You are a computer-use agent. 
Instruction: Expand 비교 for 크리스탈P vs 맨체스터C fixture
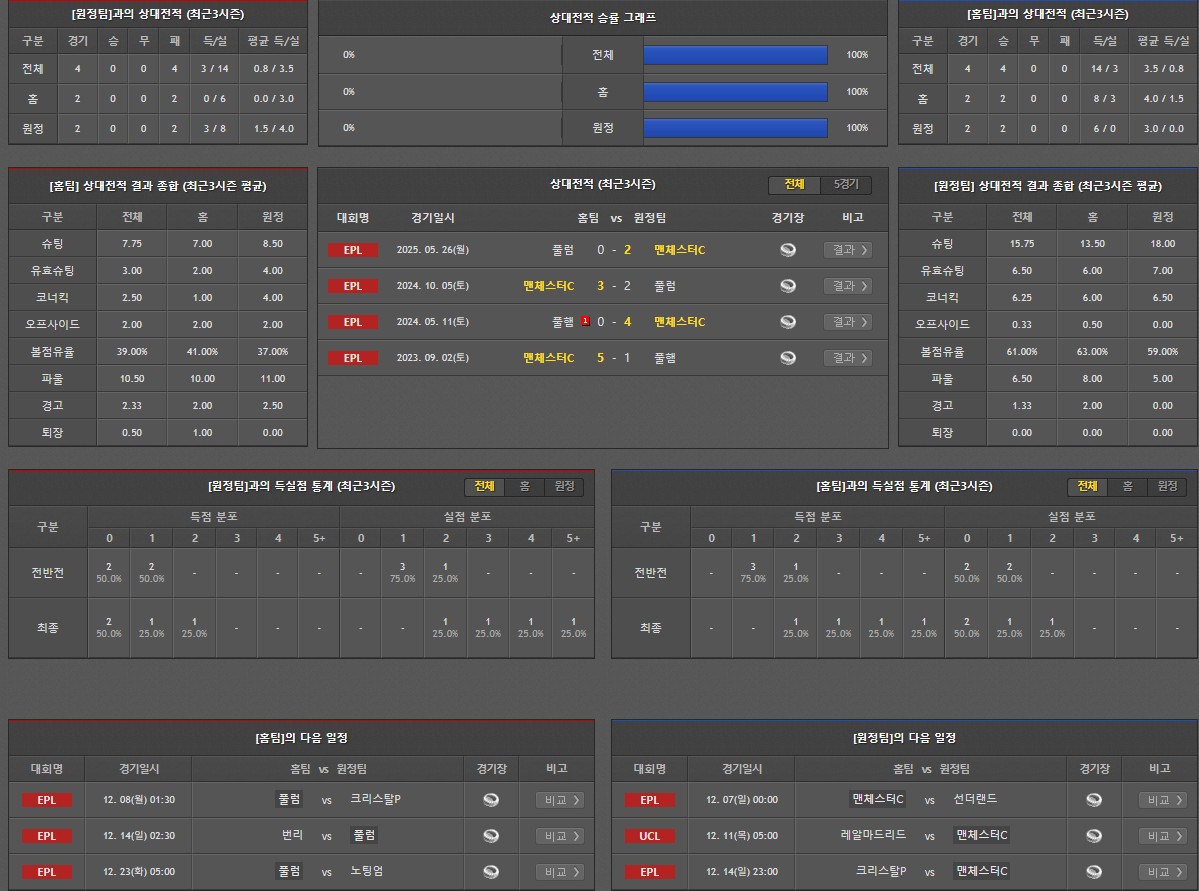click(1163, 872)
